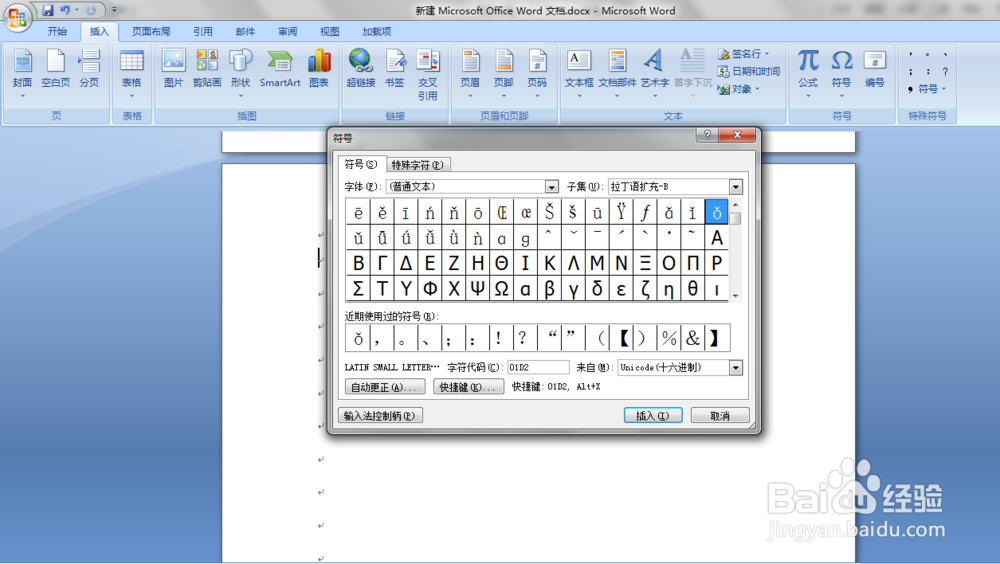Click the IME control handle (输入法控制柄) button
The width and height of the screenshot is (1000, 564).
coord(379,416)
